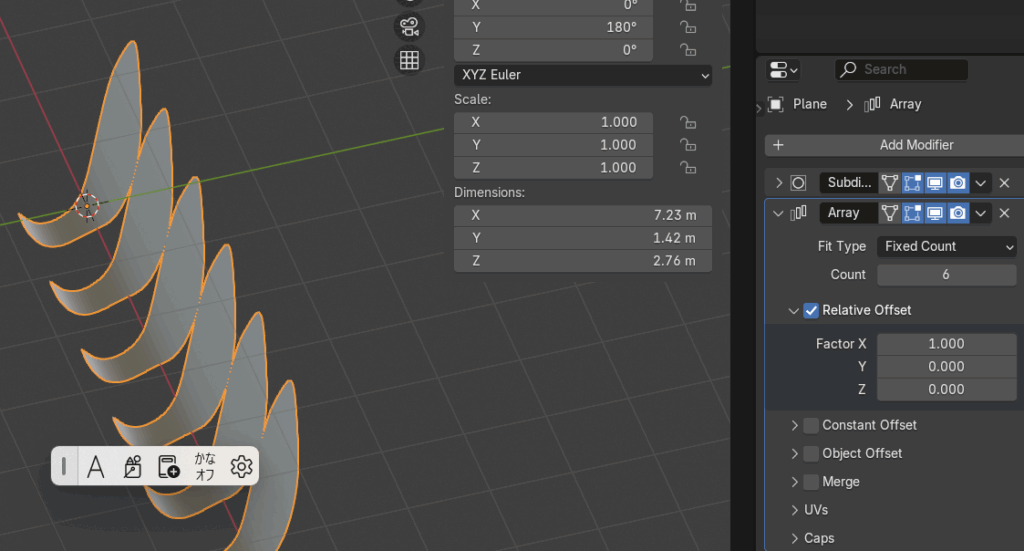
Task: Toggle the lock for Scale X
Action: tap(688, 122)
